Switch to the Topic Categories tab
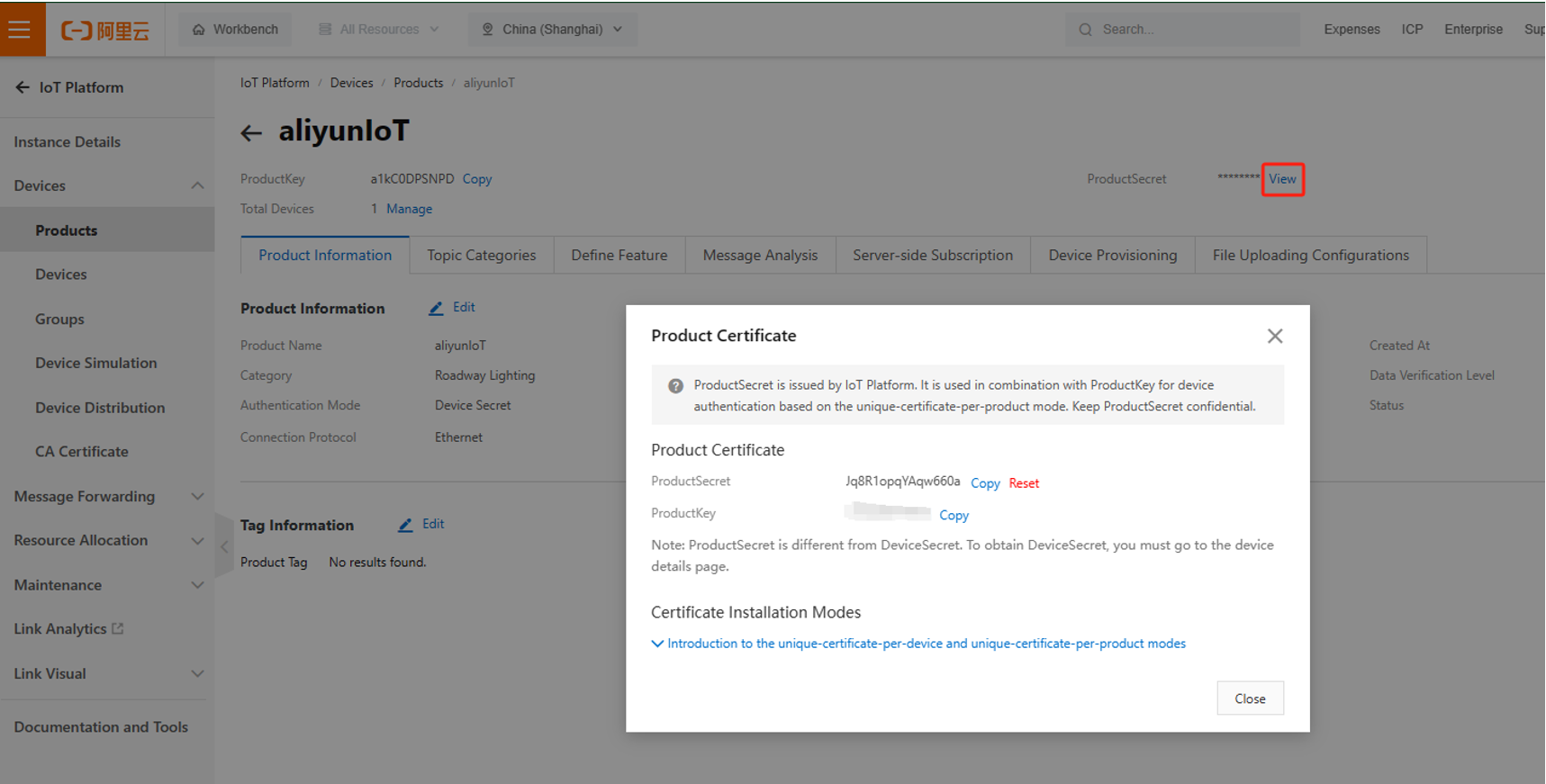This screenshot has width=1546, height=784. click(481, 256)
